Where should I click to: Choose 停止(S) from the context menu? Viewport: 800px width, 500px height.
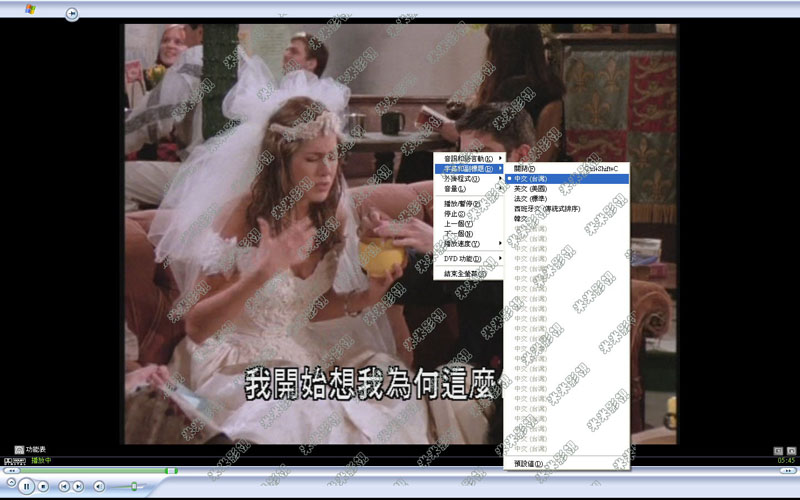[468, 214]
